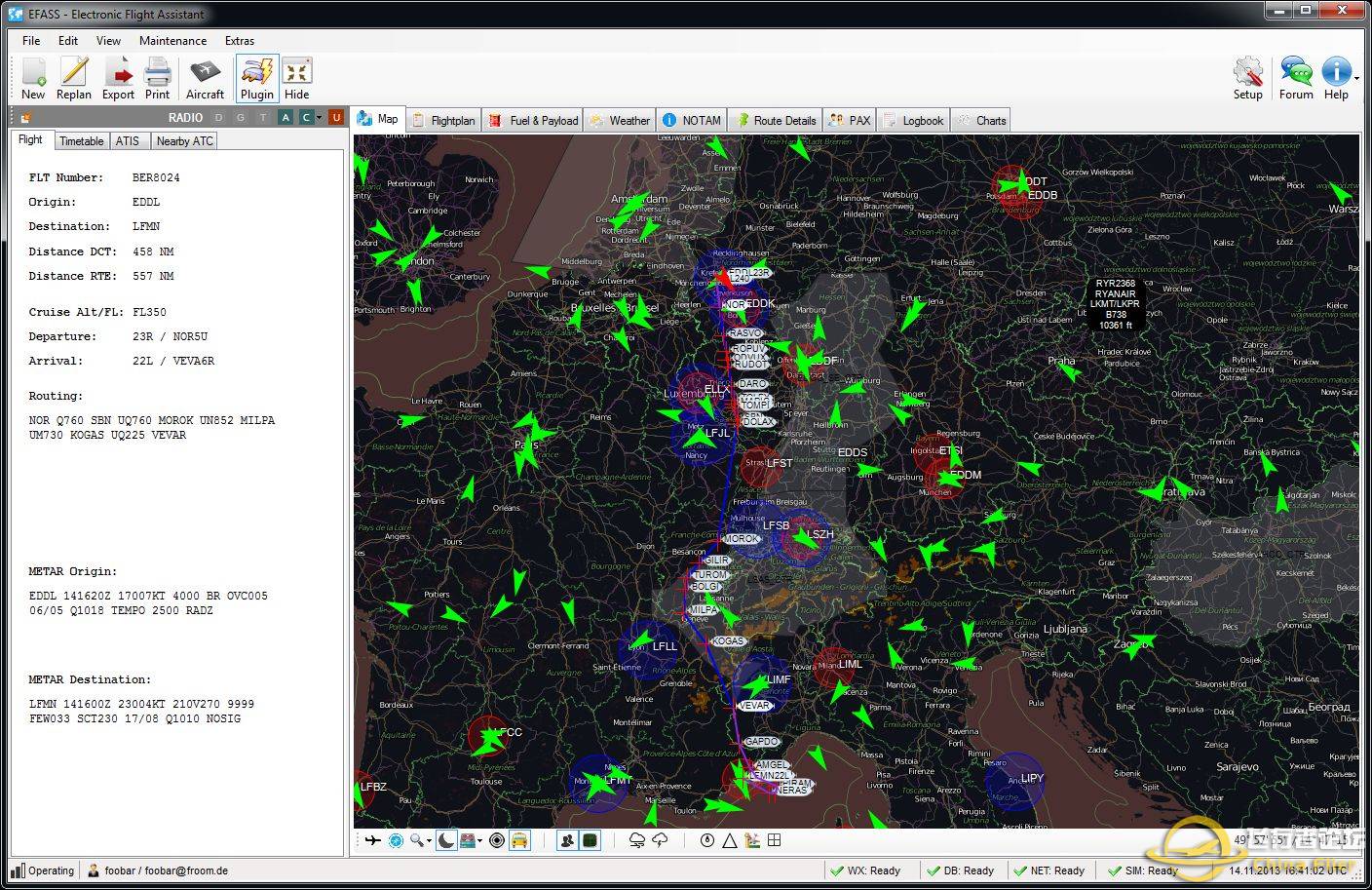The height and width of the screenshot is (890, 1372).
Task: Toggle the orange U radio indicator
Action: pyautogui.click(x=336, y=118)
